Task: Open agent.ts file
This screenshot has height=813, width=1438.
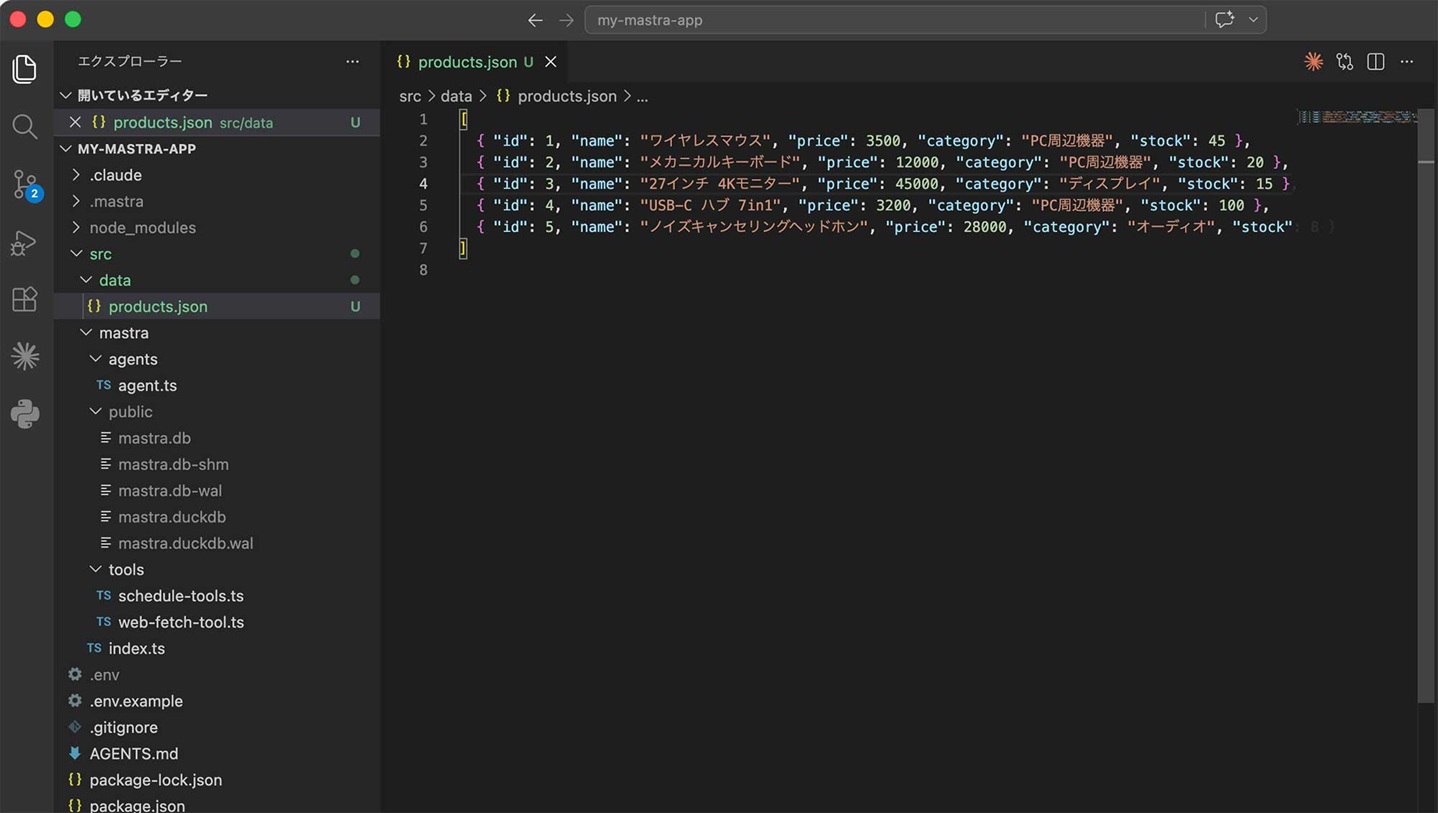Action: click(217, 385)
